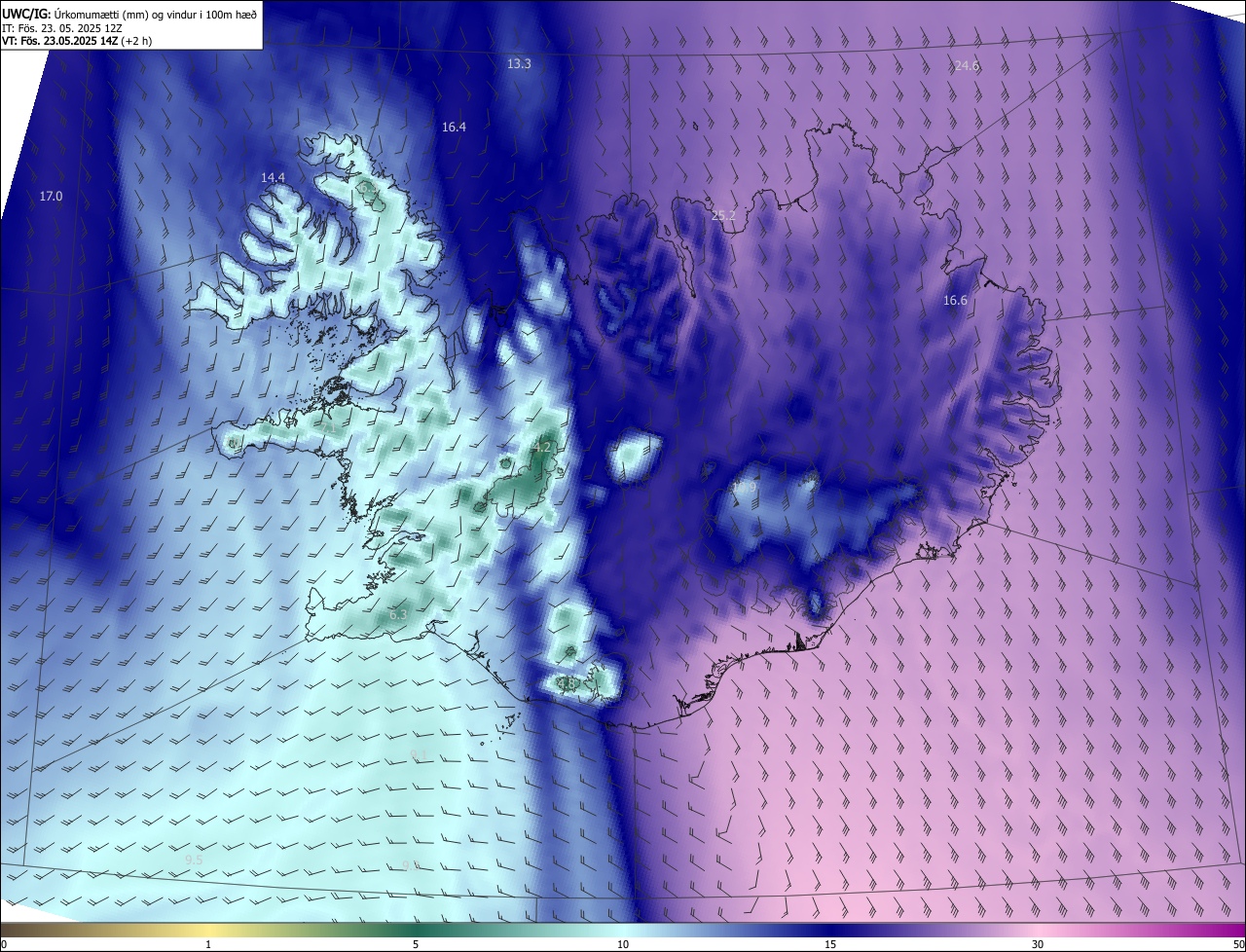This screenshot has width=1246, height=952.
Task: Click the initial time line "IT: Fös. 23. 05. 2025 12Z"
Action: [62, 27]
